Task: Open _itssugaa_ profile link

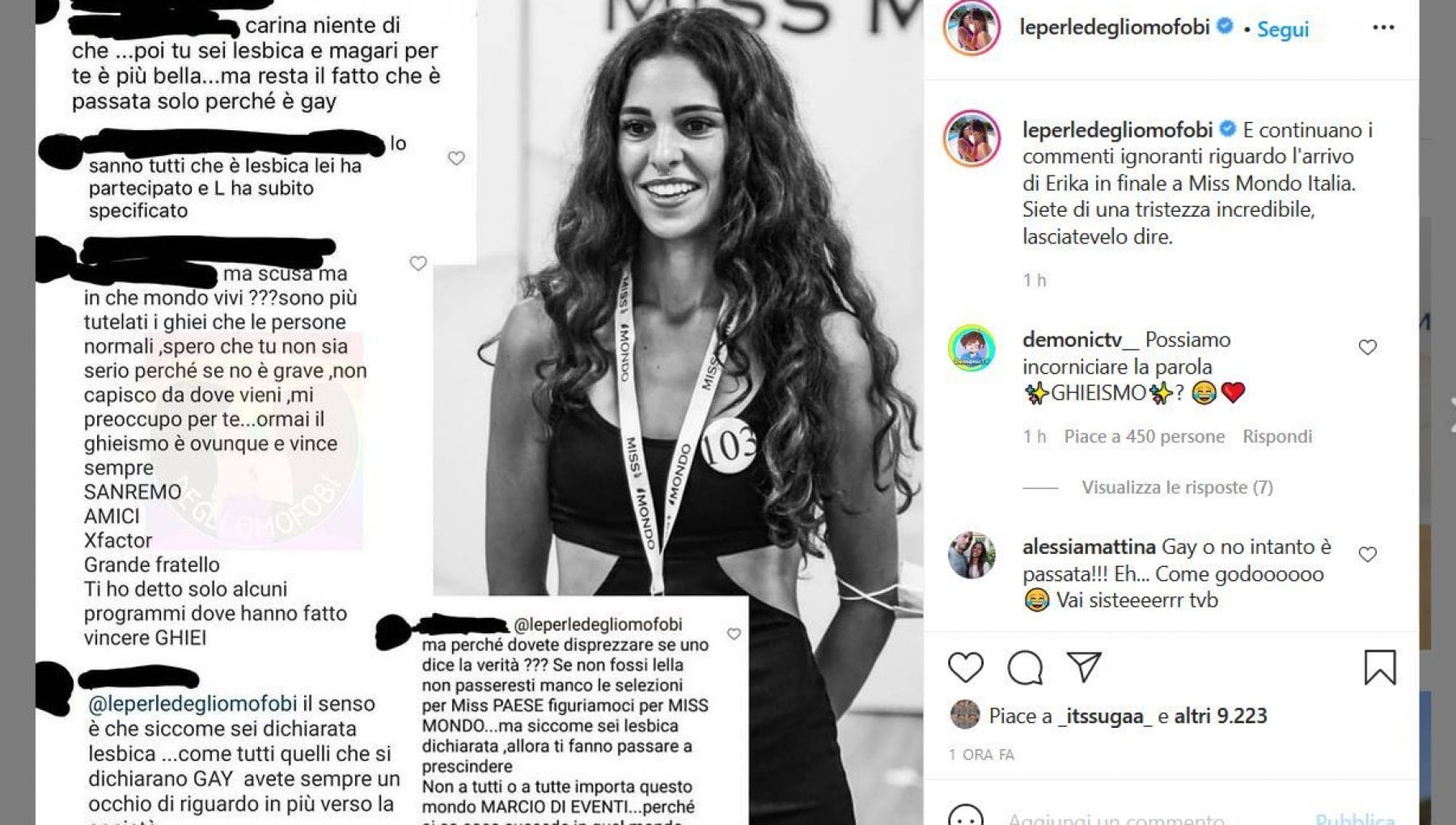Action: (1105, 717)
